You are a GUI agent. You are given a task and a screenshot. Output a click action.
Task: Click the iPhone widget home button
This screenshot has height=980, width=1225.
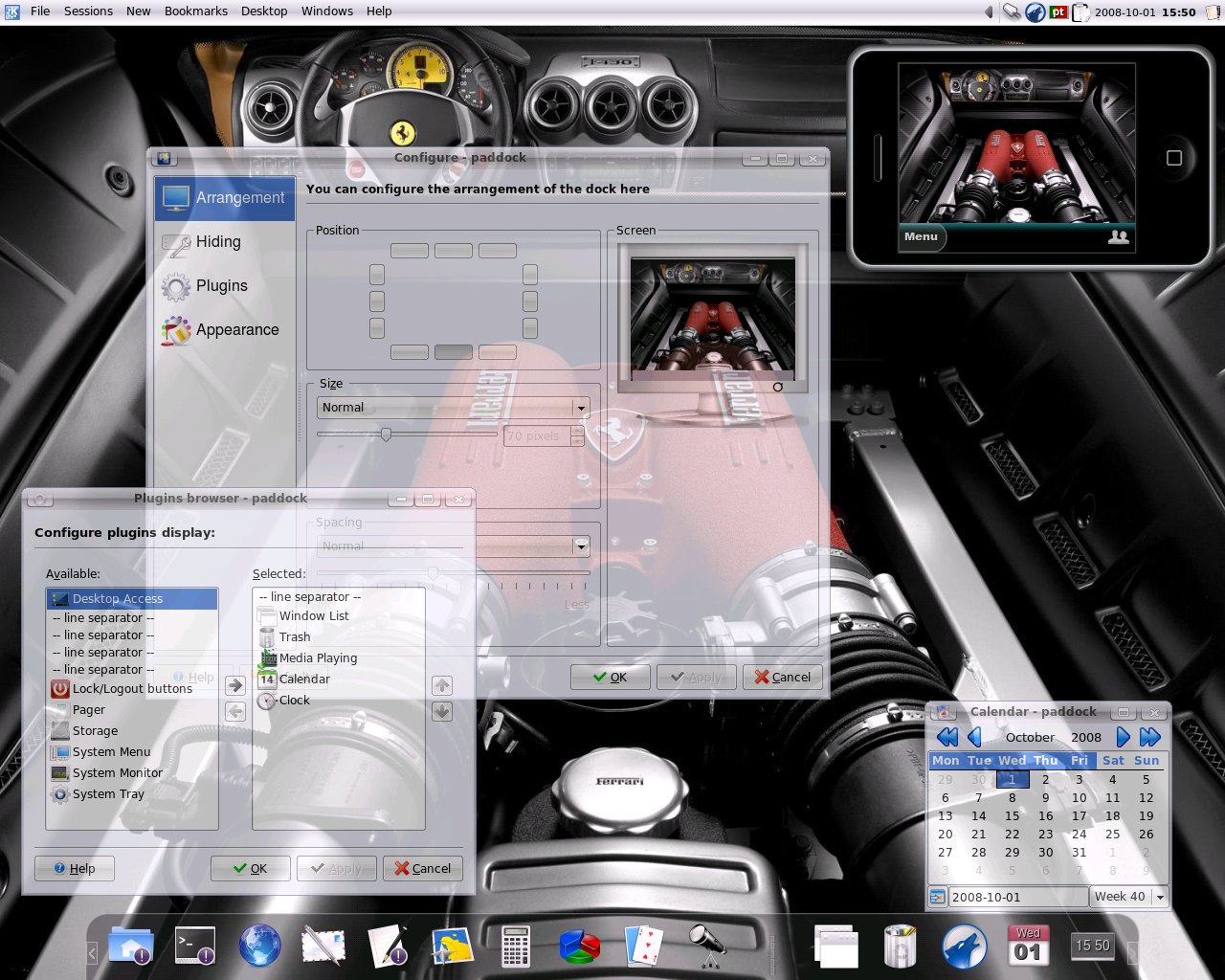pyautogui.click(x=1174, y=158)
